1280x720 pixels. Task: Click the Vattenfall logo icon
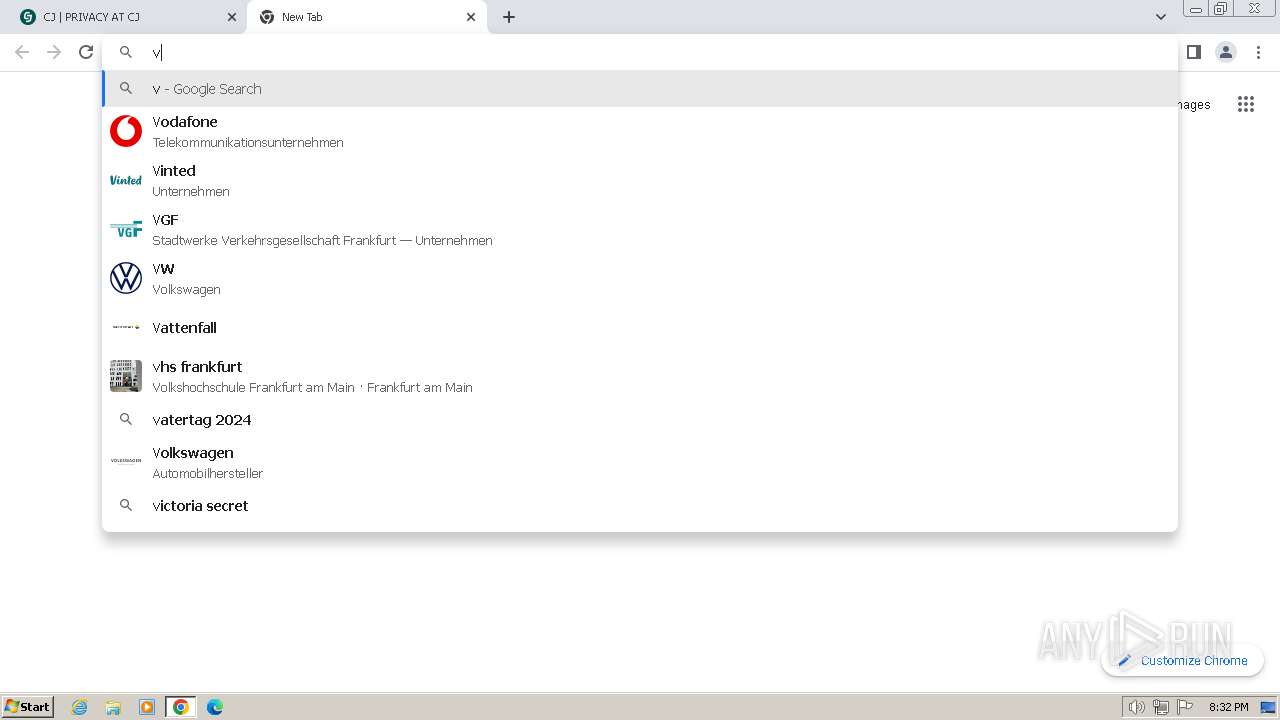126,327
